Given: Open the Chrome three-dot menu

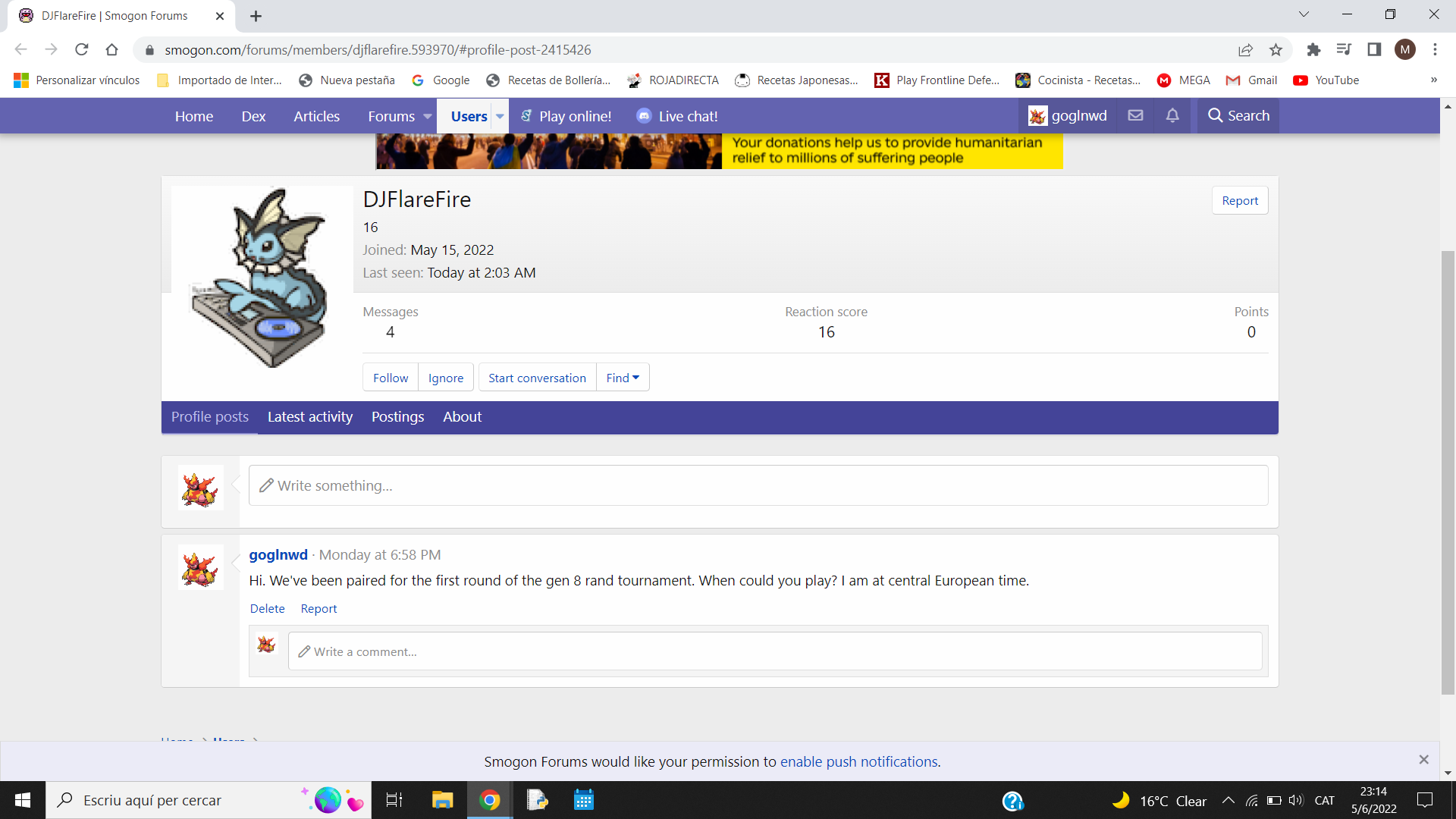Looking at the screenshot, I should 1435,50.
